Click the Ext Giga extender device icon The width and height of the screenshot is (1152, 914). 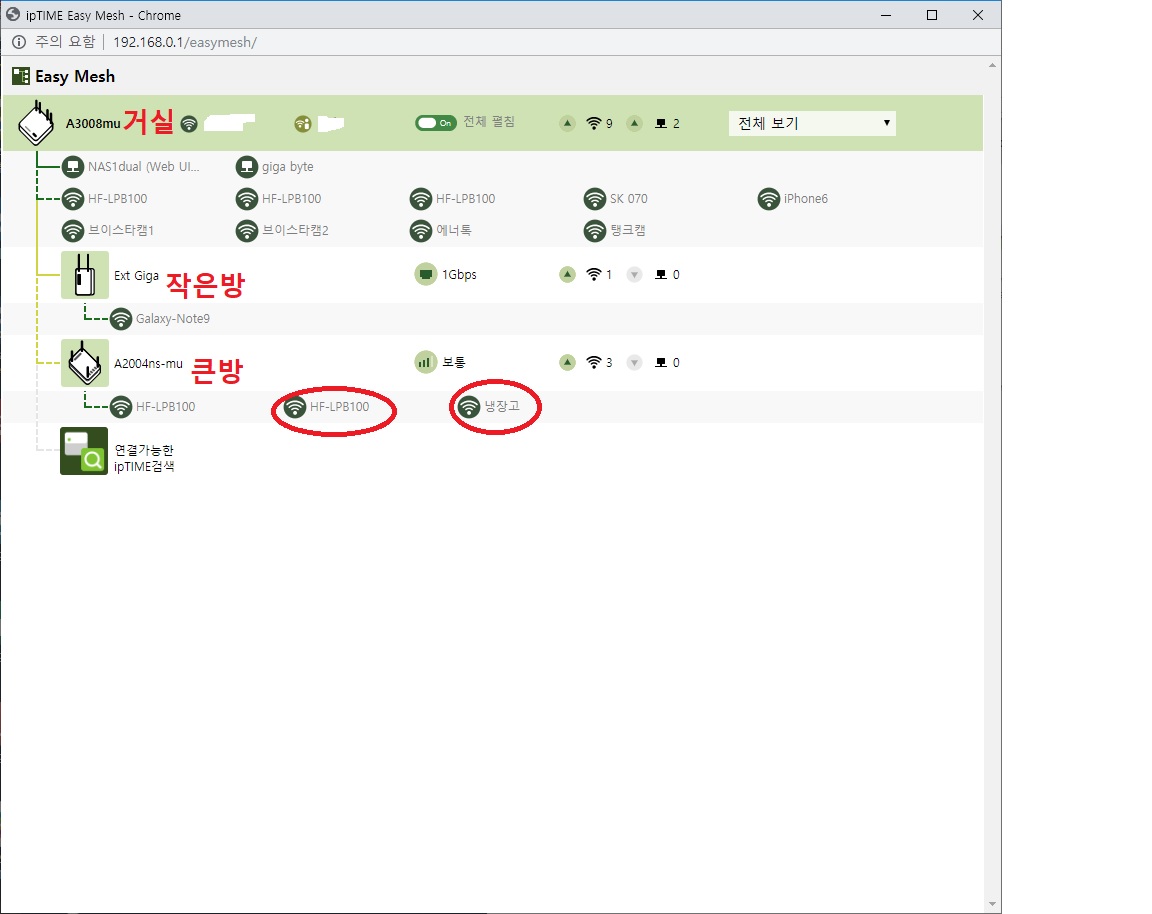[x=84, y=275]
